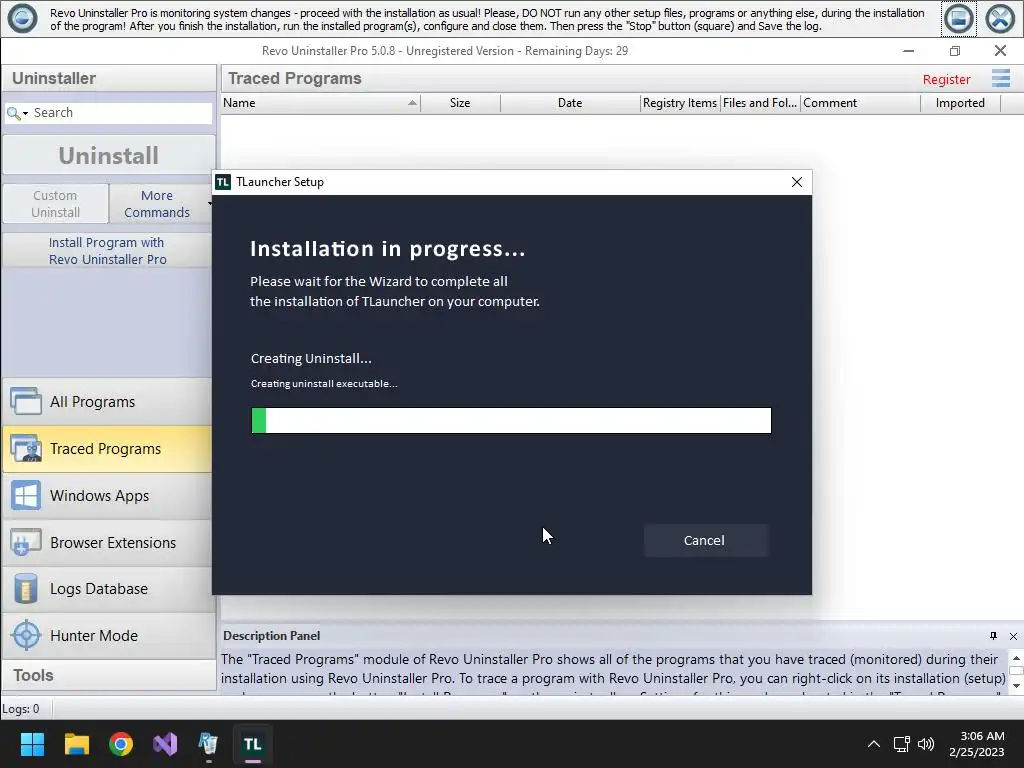This screenshot has height=768, width=1024.
Task: Select the Traced Programs module
Action: [x=108, y=449]
